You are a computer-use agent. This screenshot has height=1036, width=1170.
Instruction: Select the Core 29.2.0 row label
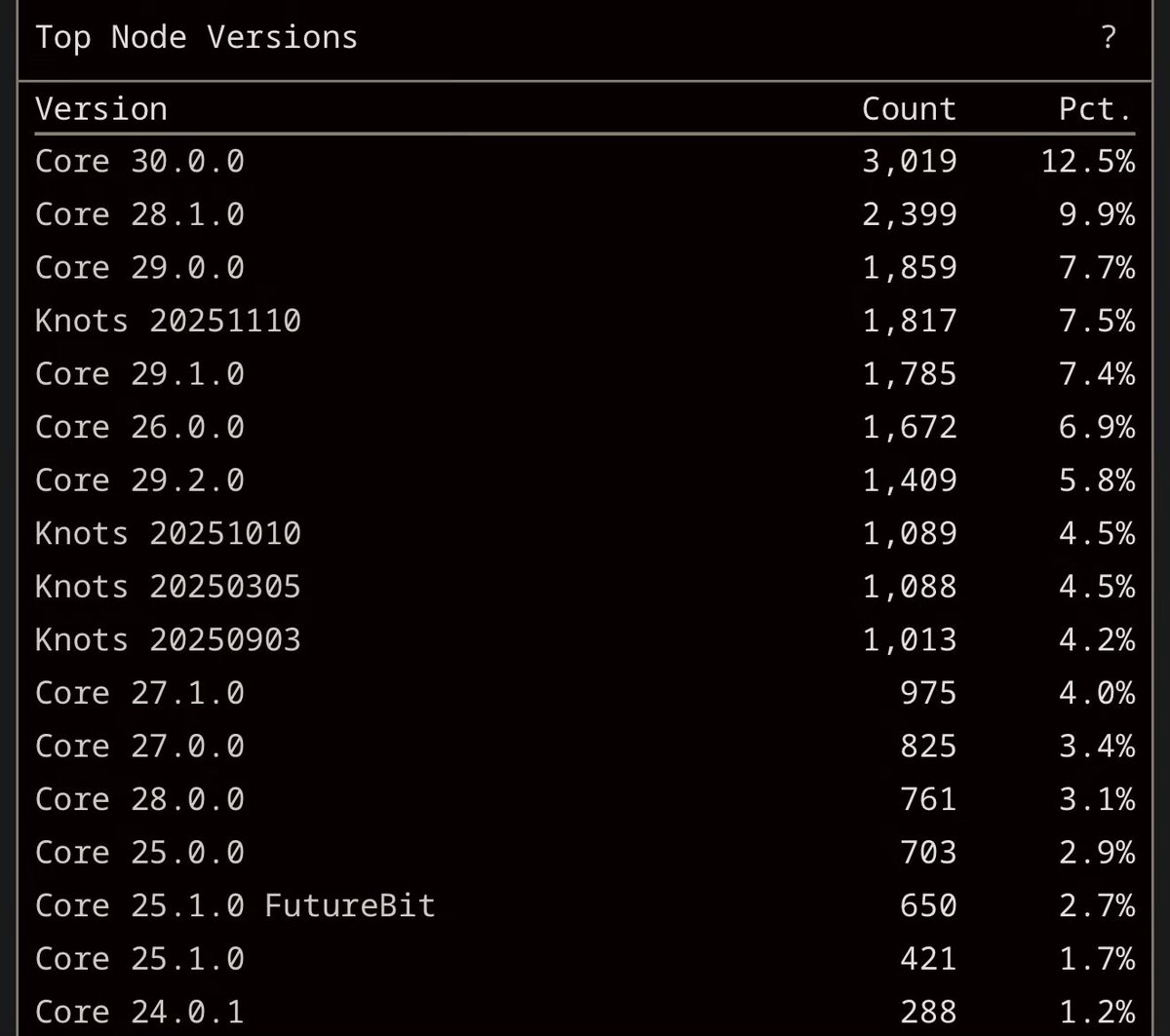pyautogui.click(x=139, y=480)
